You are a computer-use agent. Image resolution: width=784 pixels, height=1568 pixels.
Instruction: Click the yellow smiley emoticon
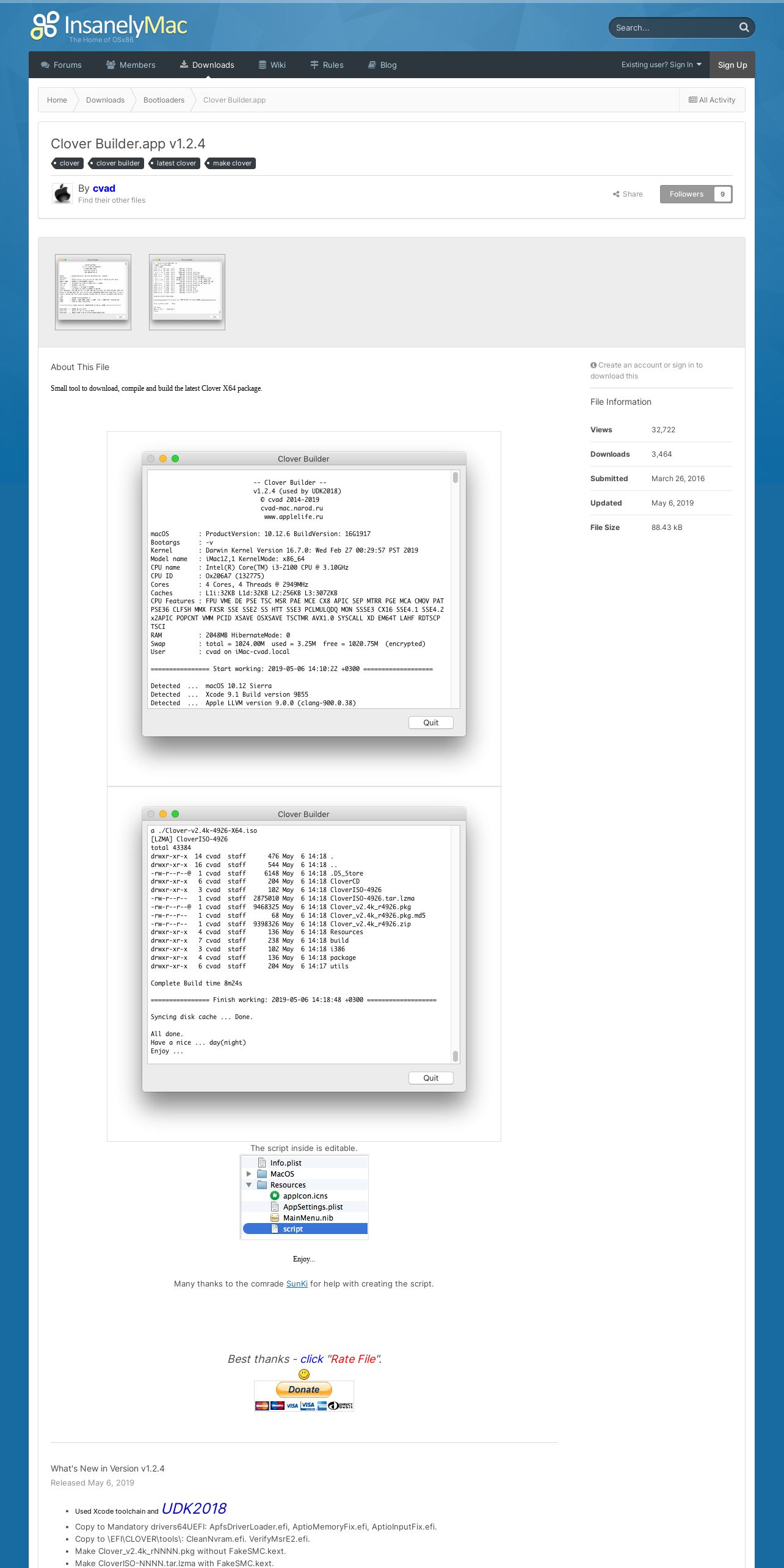[304, 1374]
